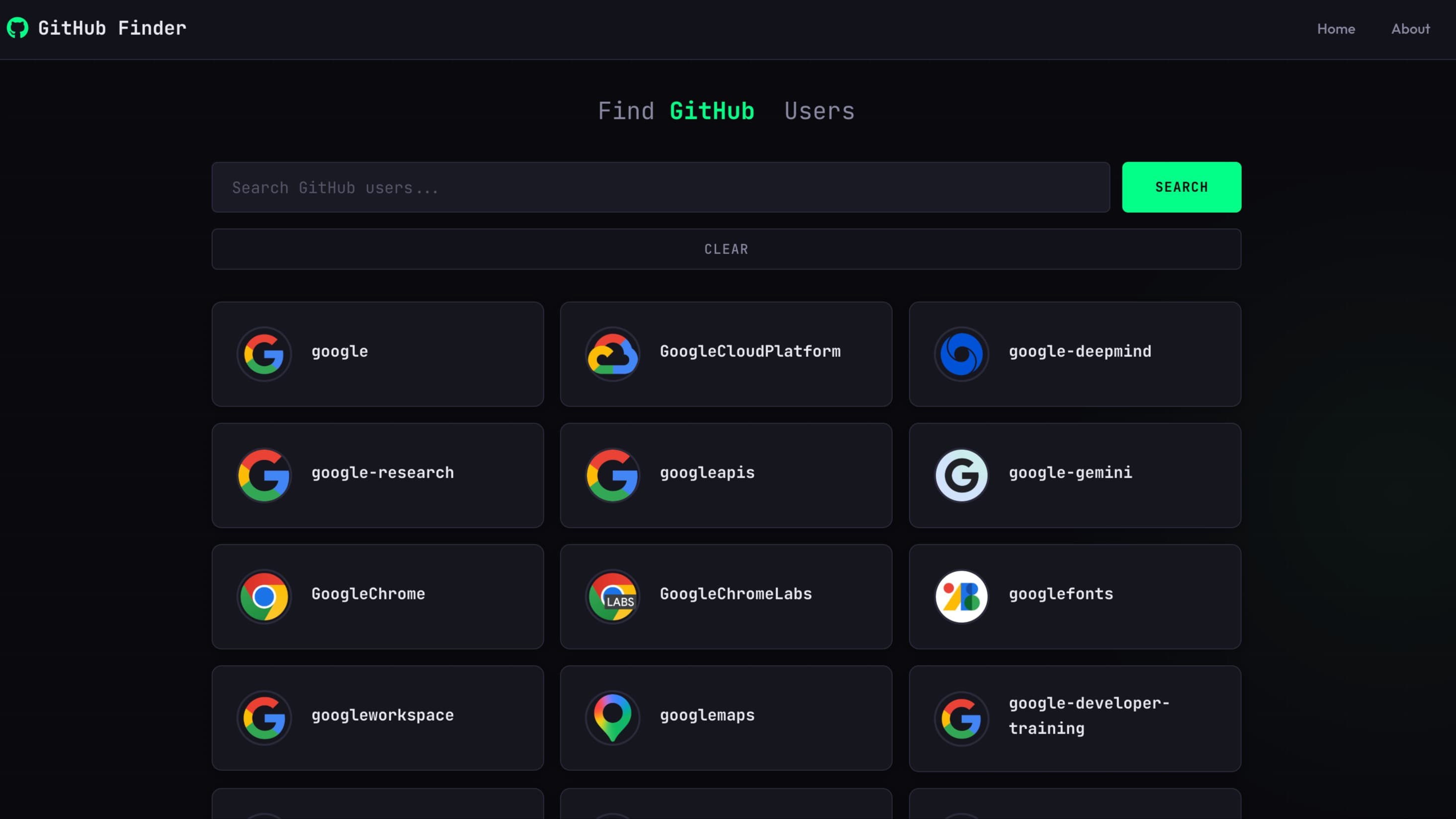
Task: Click the GoogleChromeLabs LABS avatar
Action: [613, 597]
